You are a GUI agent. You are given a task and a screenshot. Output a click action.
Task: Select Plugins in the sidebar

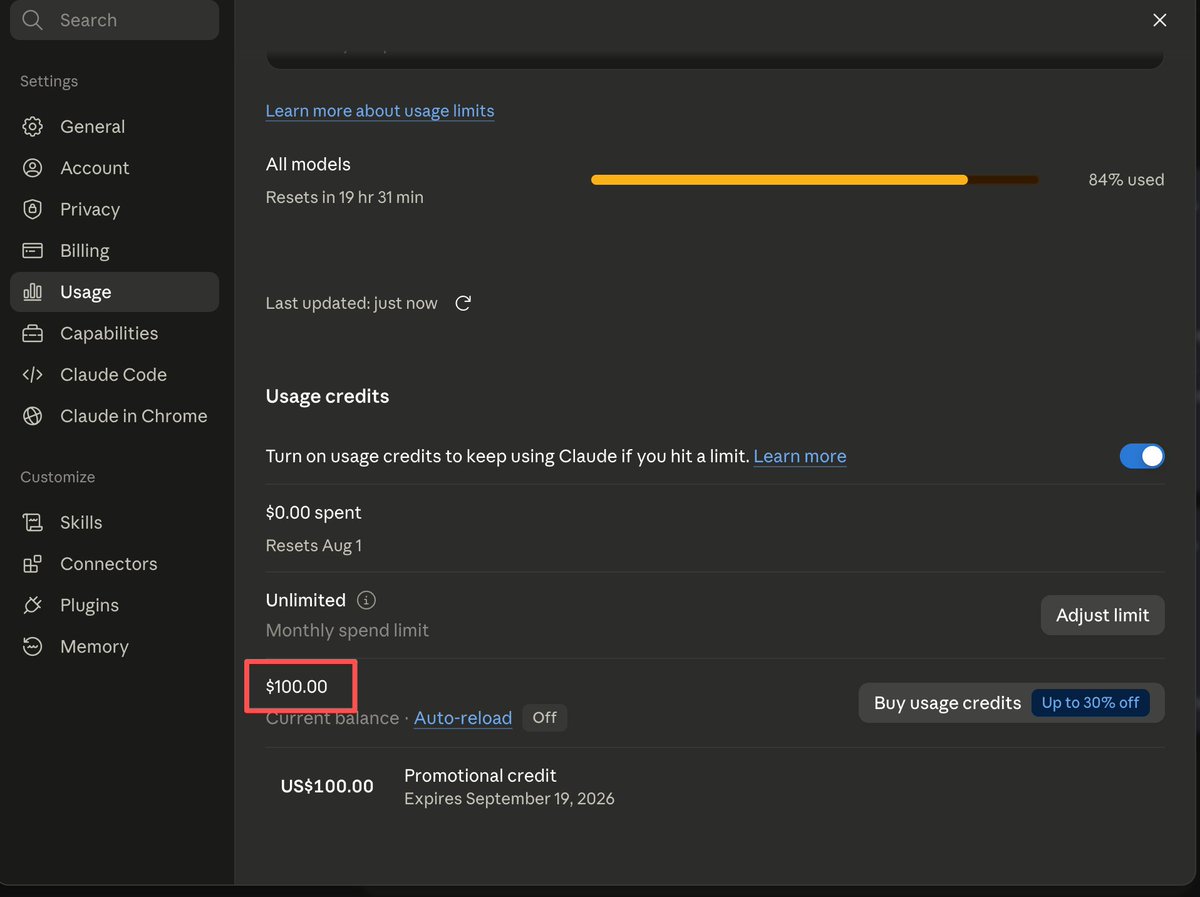(x=114, y=605)
